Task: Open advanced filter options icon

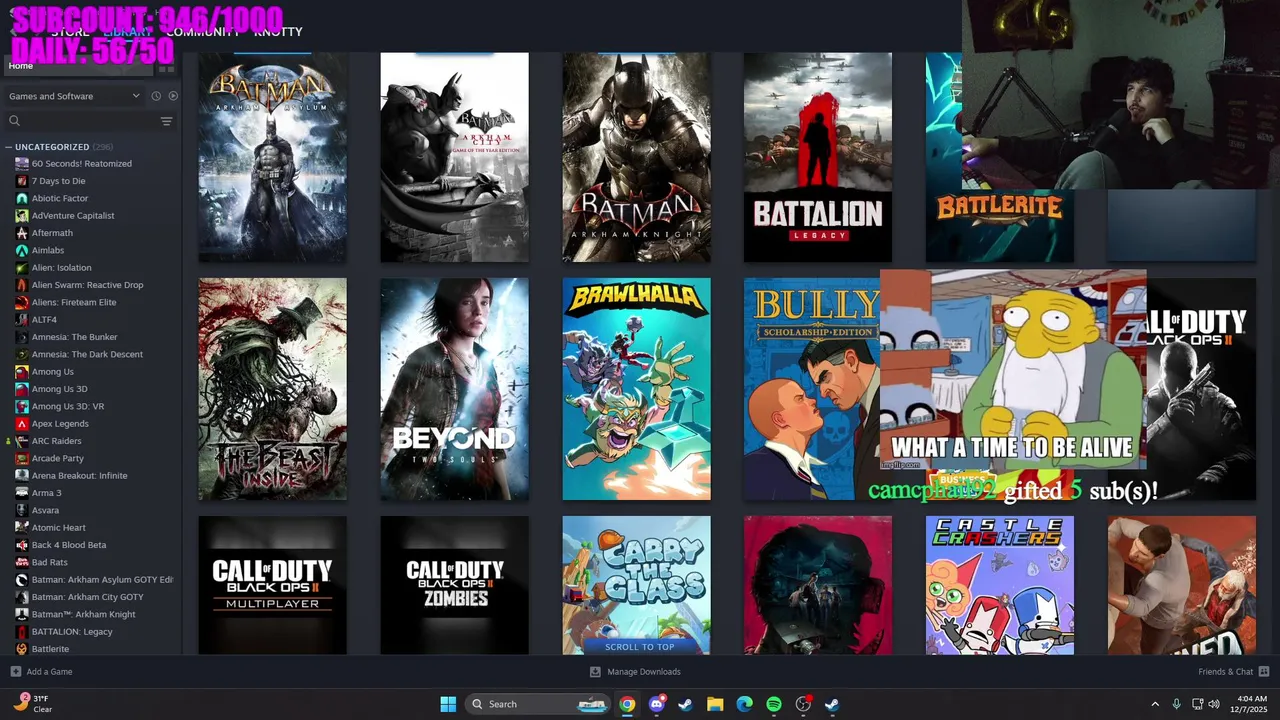Action: tap(166, 121)
